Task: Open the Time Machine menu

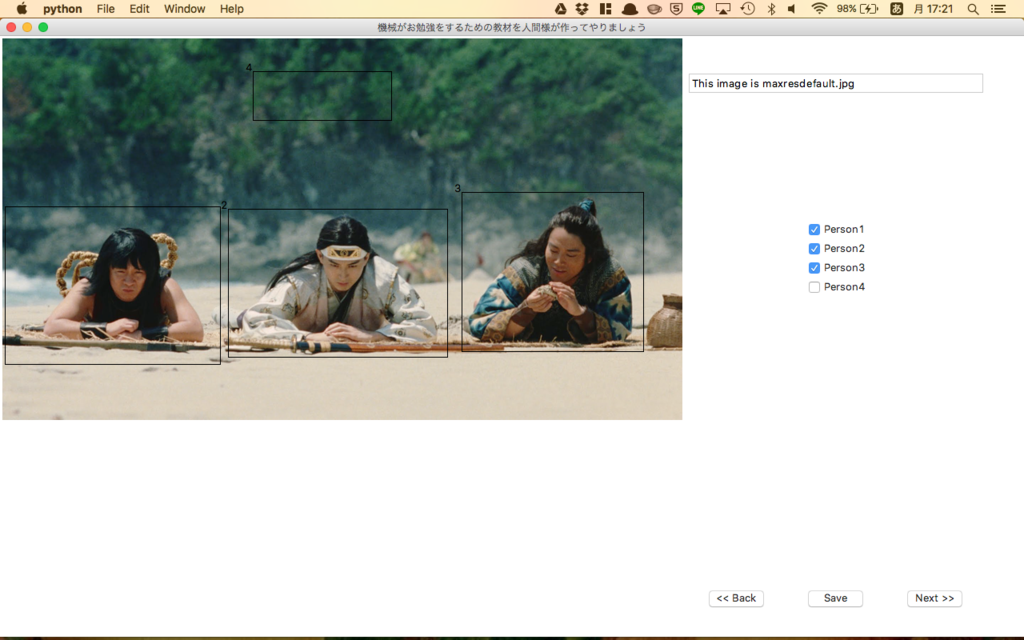Action: click(748, 8)
